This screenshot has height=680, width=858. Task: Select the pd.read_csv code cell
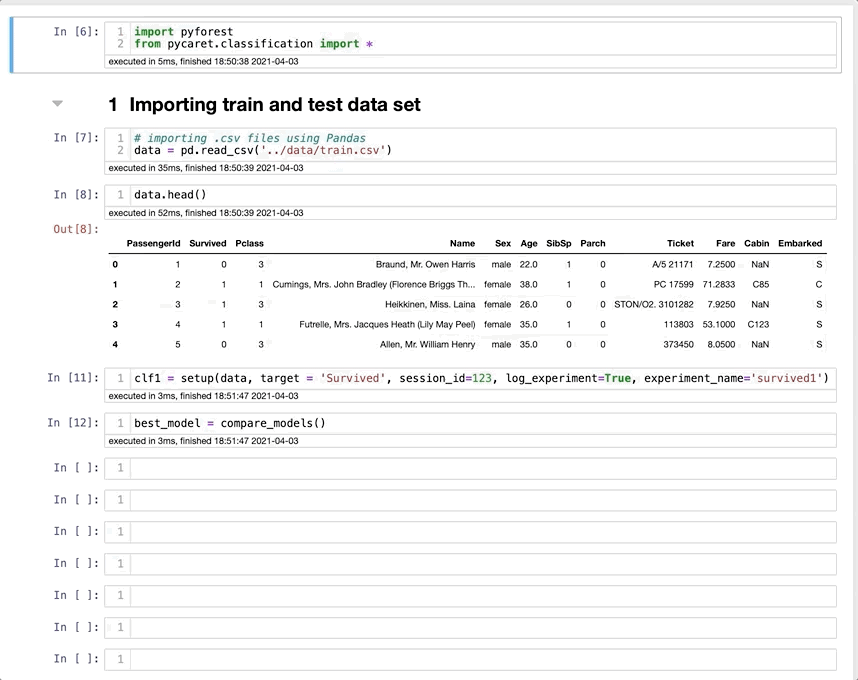coord(480,144)
